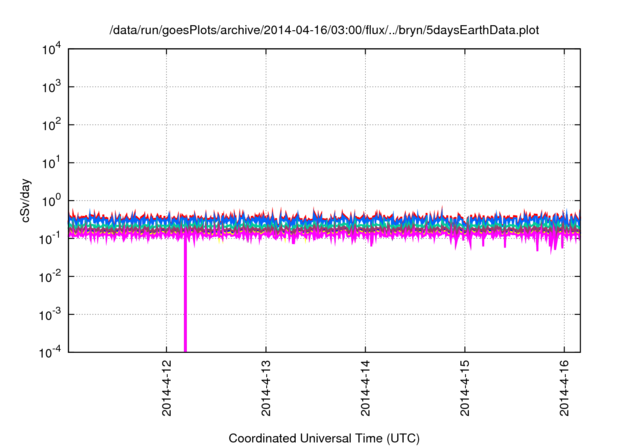This screenshot has height=448, width=640.
Task: Select the 10^0 y-axis label
Action: pos(51,201)
